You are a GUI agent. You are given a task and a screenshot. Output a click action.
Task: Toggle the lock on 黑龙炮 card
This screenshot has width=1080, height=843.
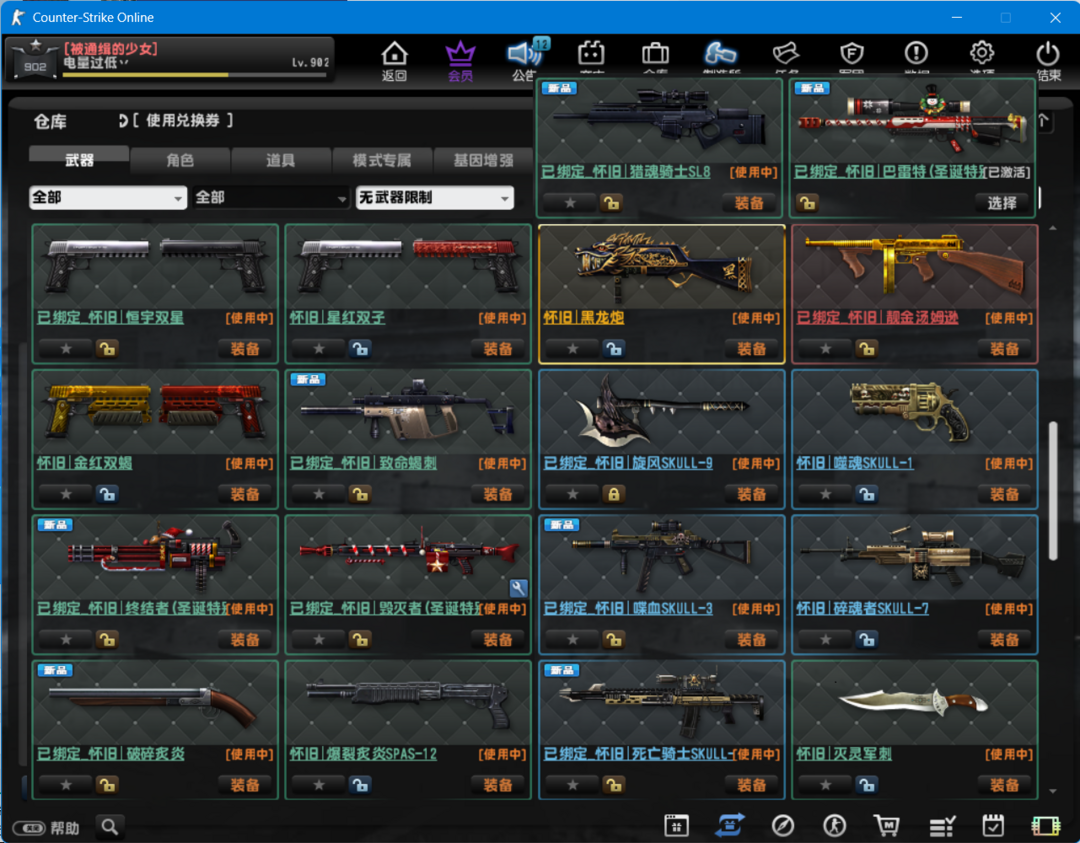(614, 348)
